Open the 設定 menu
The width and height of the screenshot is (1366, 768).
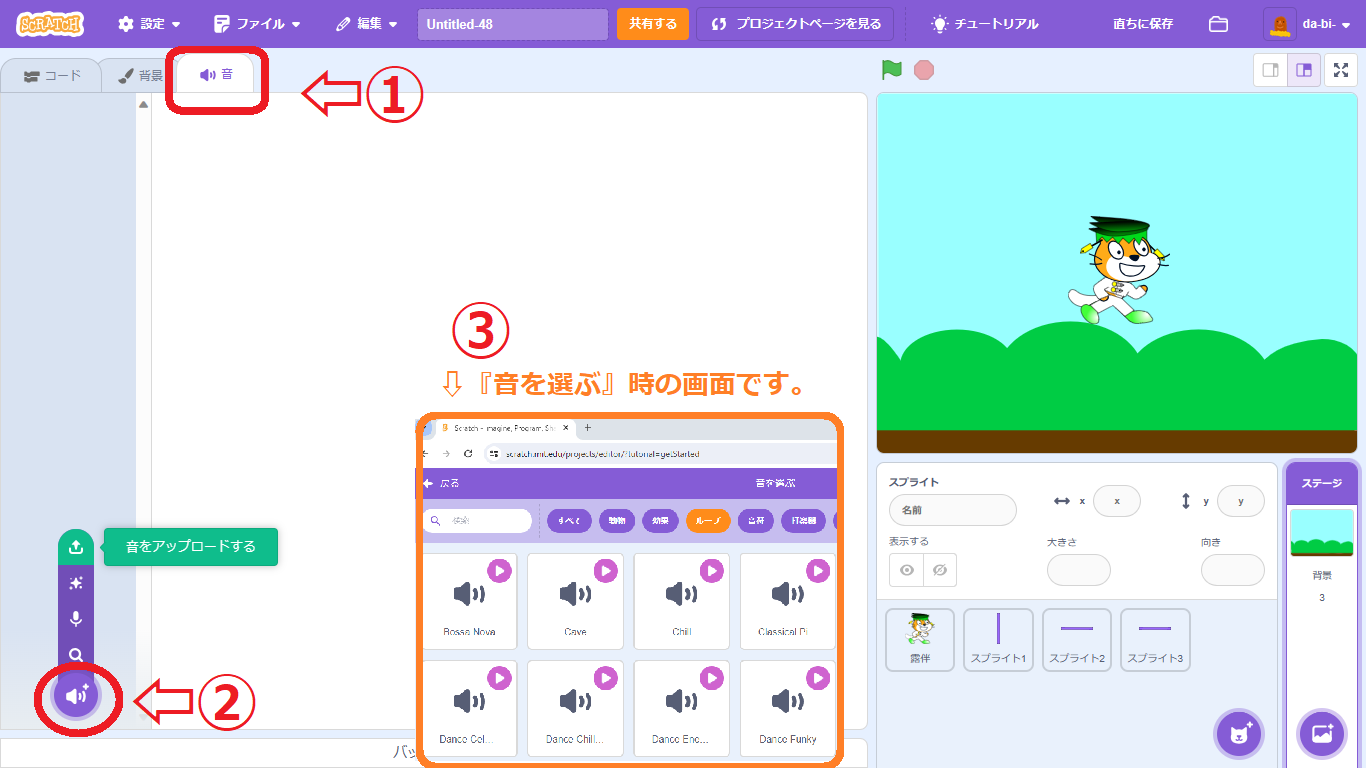click(x=150, y=24)
